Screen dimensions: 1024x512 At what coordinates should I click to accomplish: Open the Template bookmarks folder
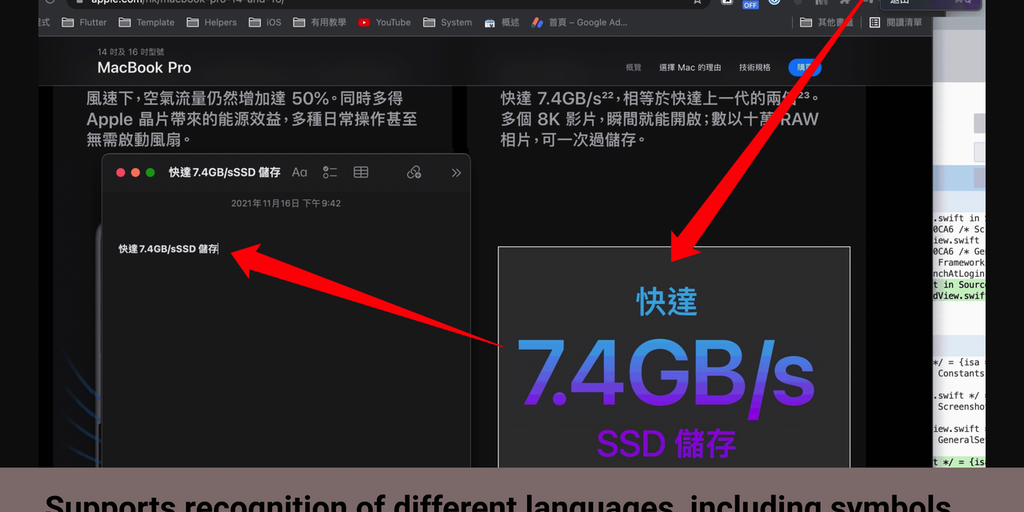coord(146,22)
